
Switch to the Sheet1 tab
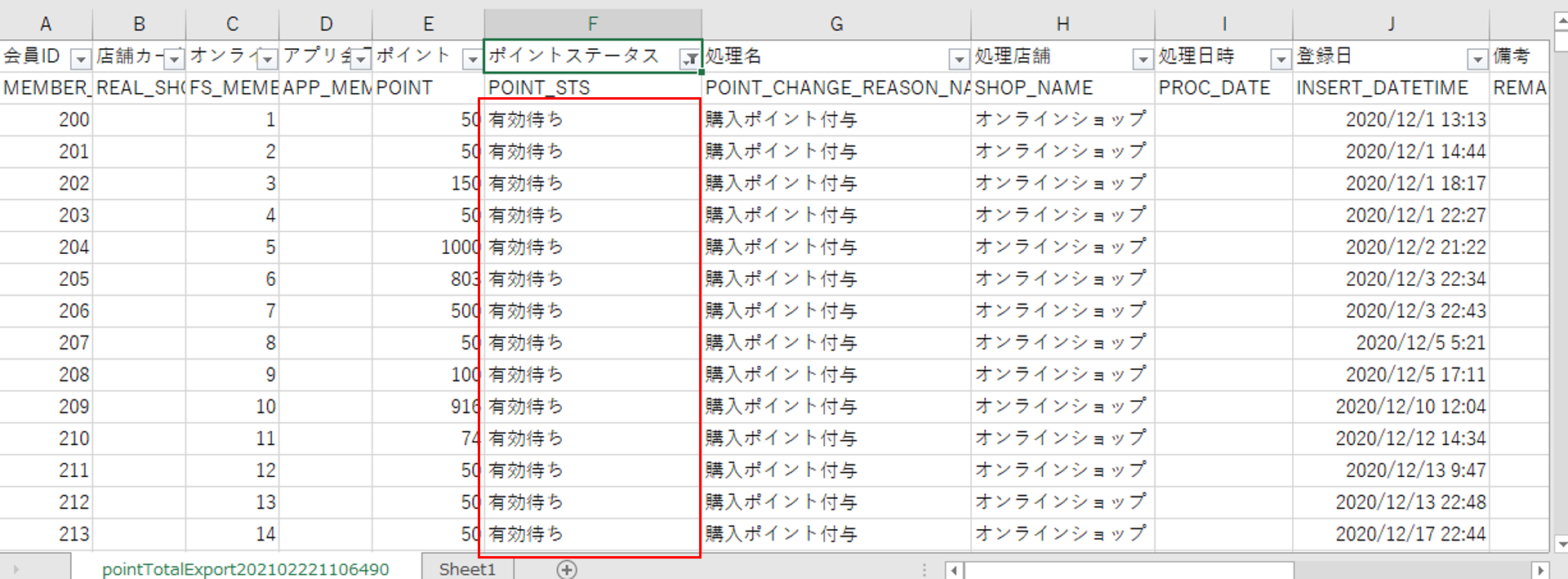pyautogui.click(x=467, y=569)
